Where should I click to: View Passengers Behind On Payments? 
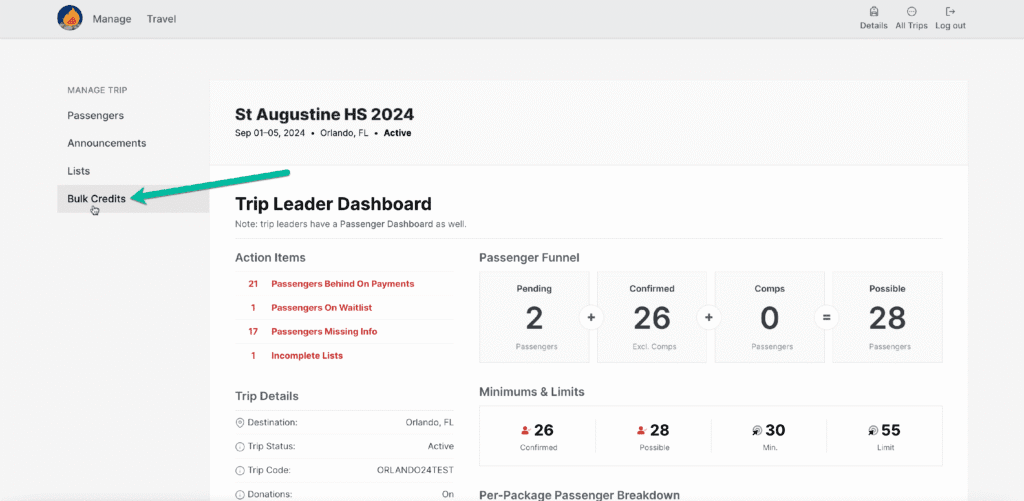click(x=342, y=284)
